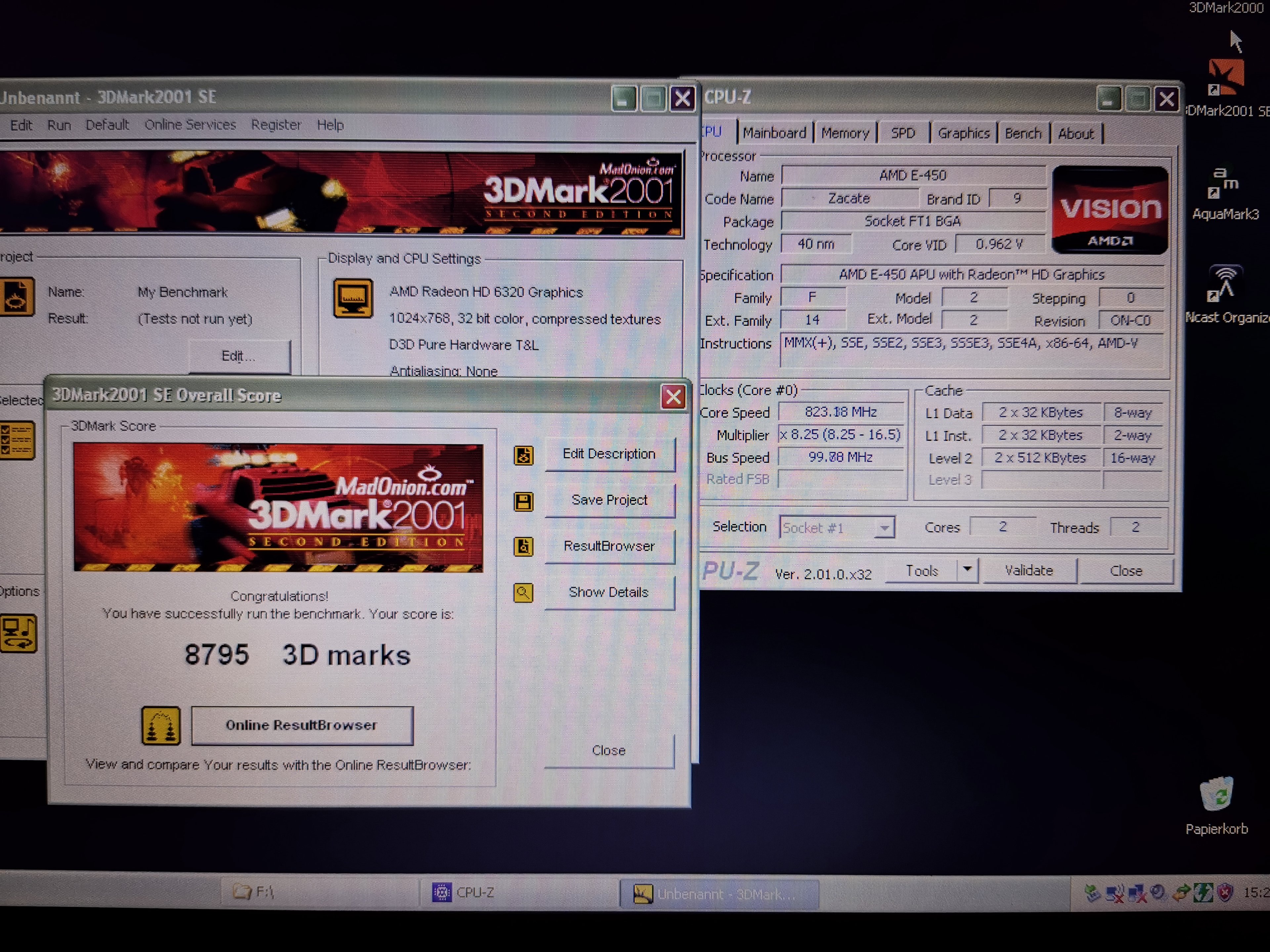Switch to the Mainboard tab

pyautogui.click(x=774, y=133)
